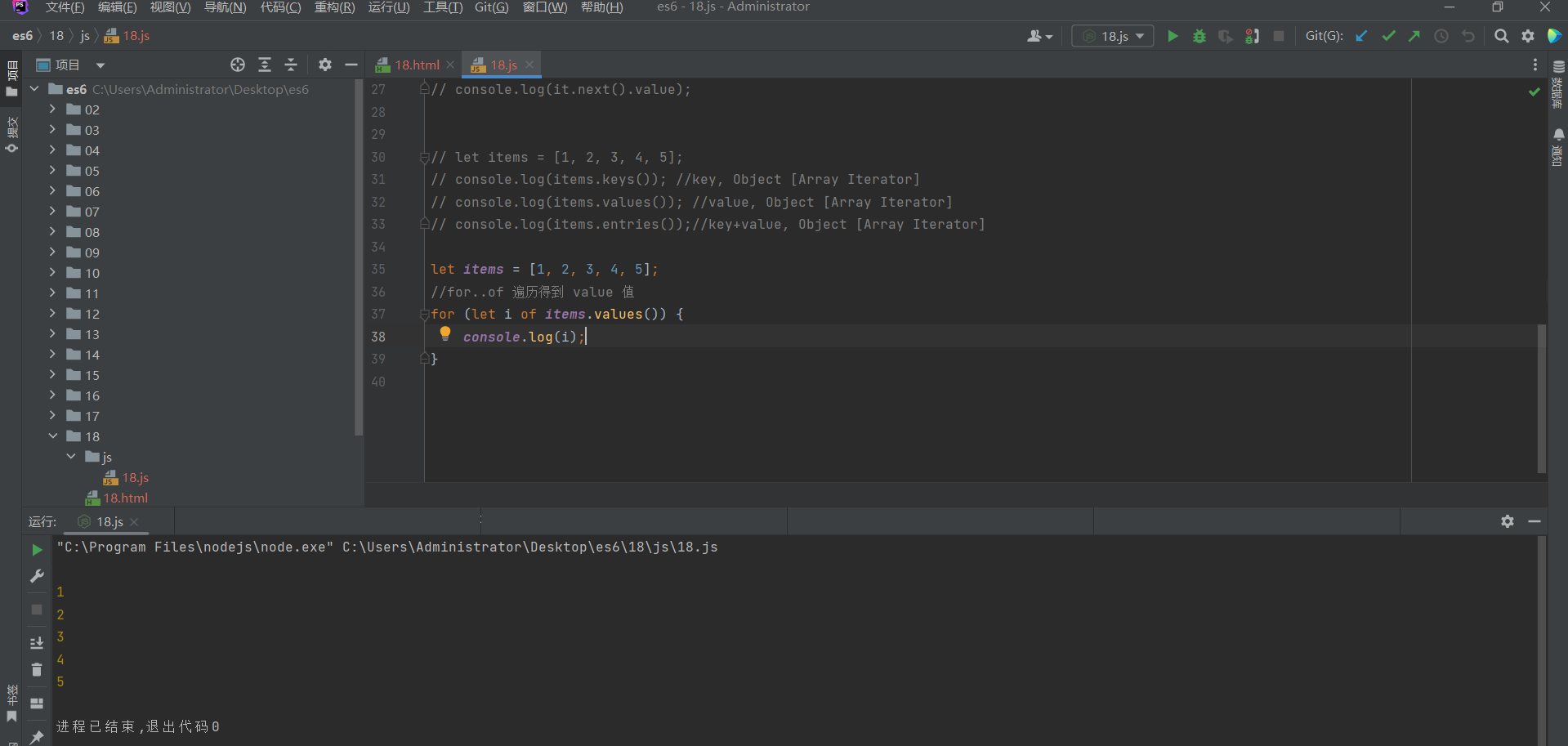Collapse folder 18 in project tree
Image resolution: width=1568 pixels, height=746 pixels.
[x=52, y=436]
